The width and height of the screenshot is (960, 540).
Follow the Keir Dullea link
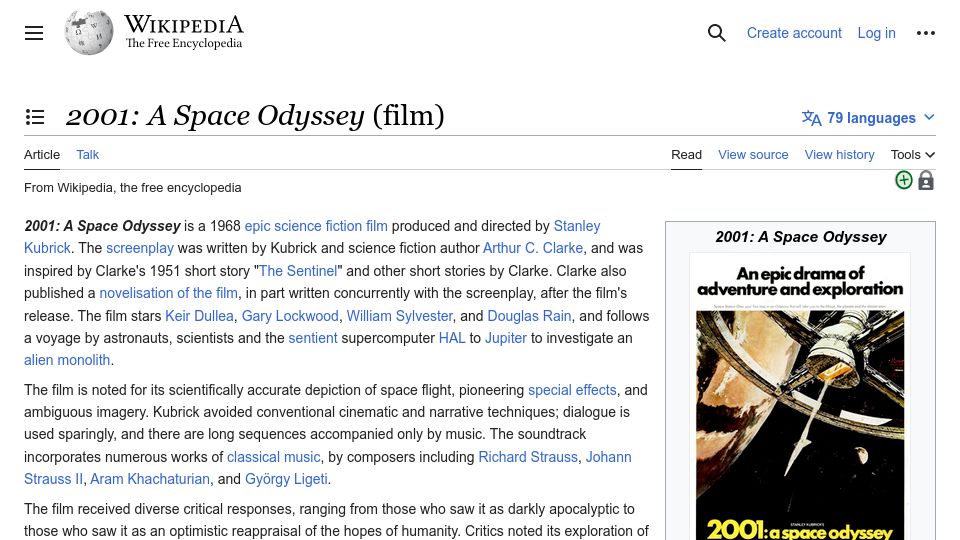(x=199, y=316)
